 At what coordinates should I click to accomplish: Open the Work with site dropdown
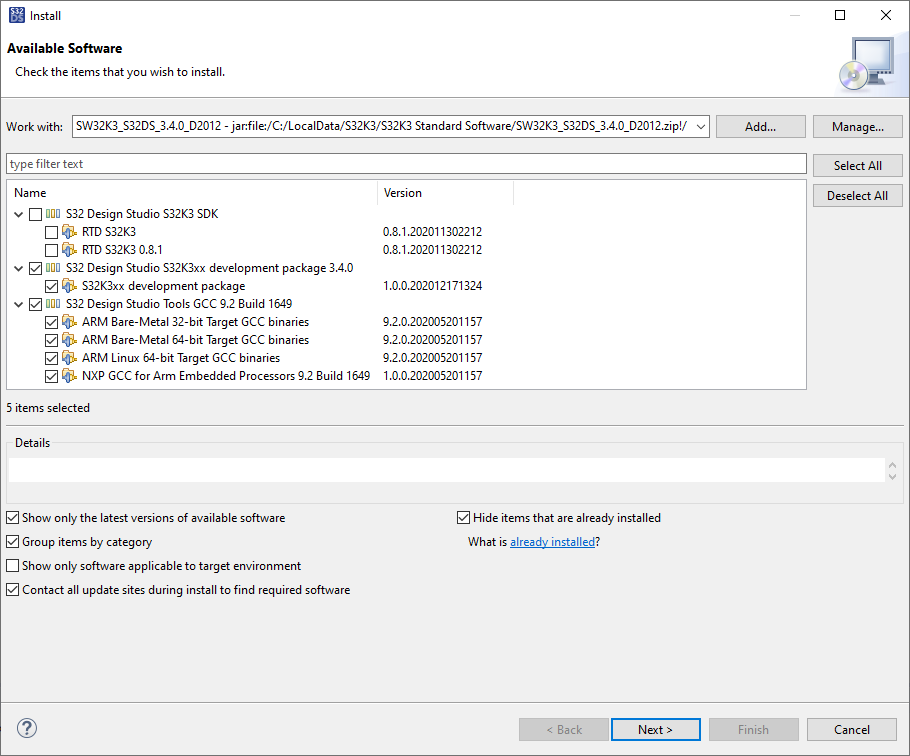[x=700, y=127]
